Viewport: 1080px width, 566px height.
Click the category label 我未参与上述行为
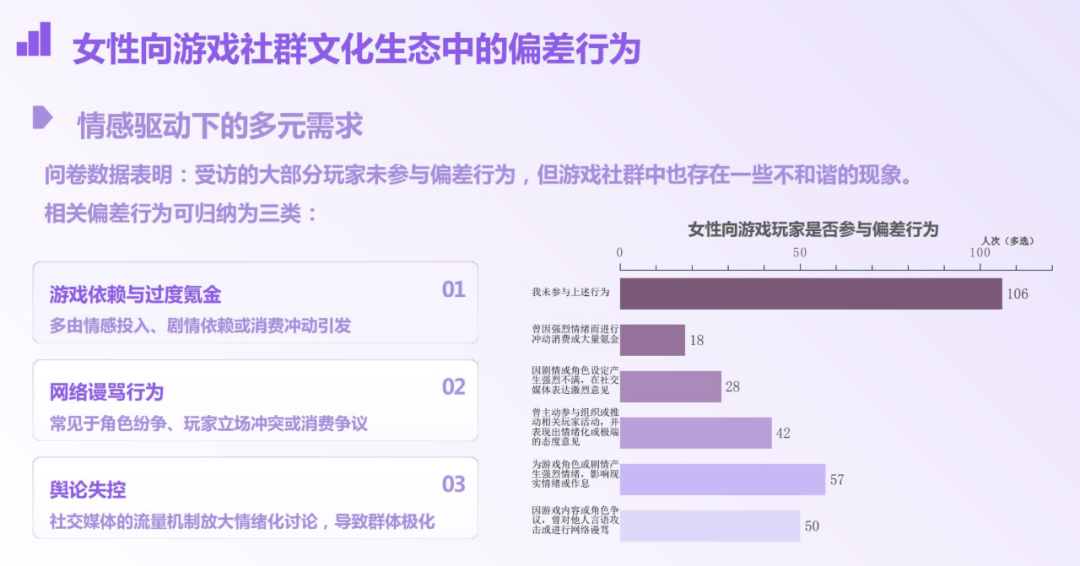pyautogui.click(x=570, y=292)
